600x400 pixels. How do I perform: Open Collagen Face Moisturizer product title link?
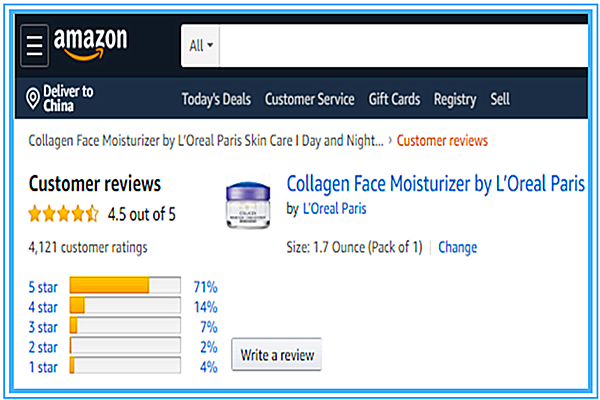[435, 184]
